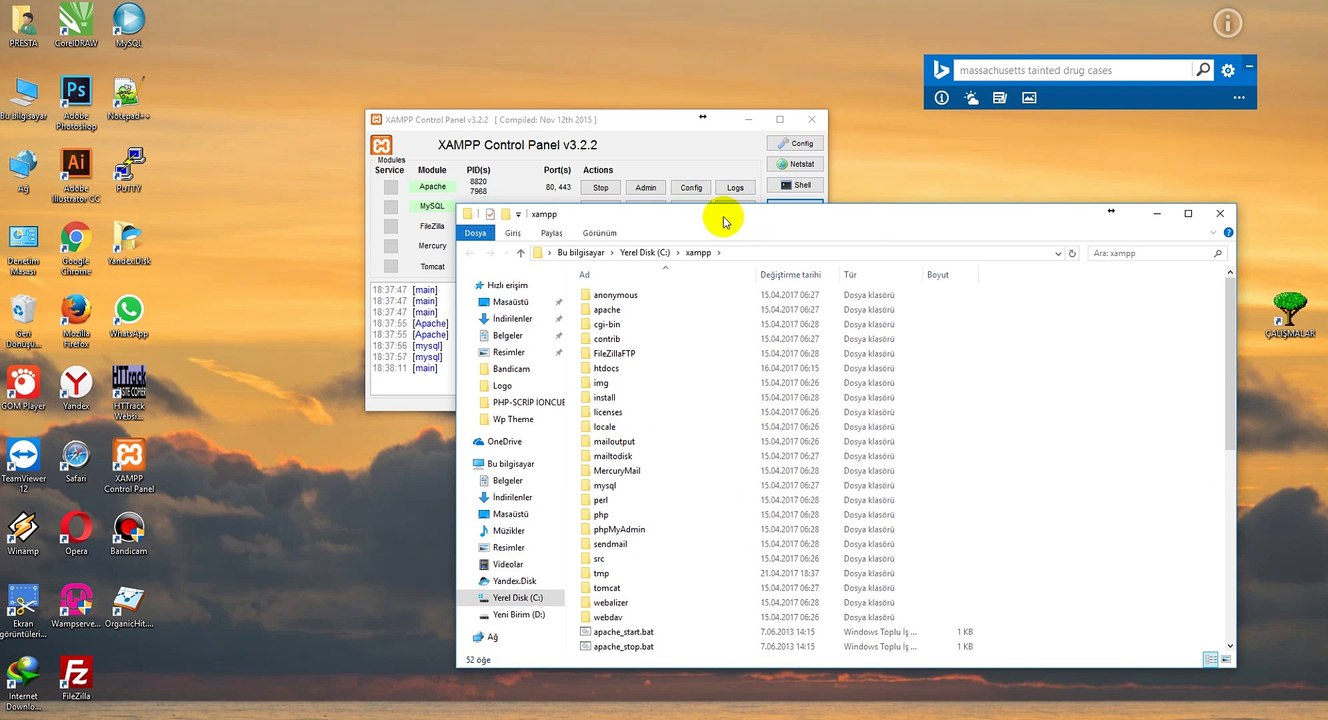Open the Bing bar news icon
This screenshot has width=1328, height=720.
(1000, 98)
